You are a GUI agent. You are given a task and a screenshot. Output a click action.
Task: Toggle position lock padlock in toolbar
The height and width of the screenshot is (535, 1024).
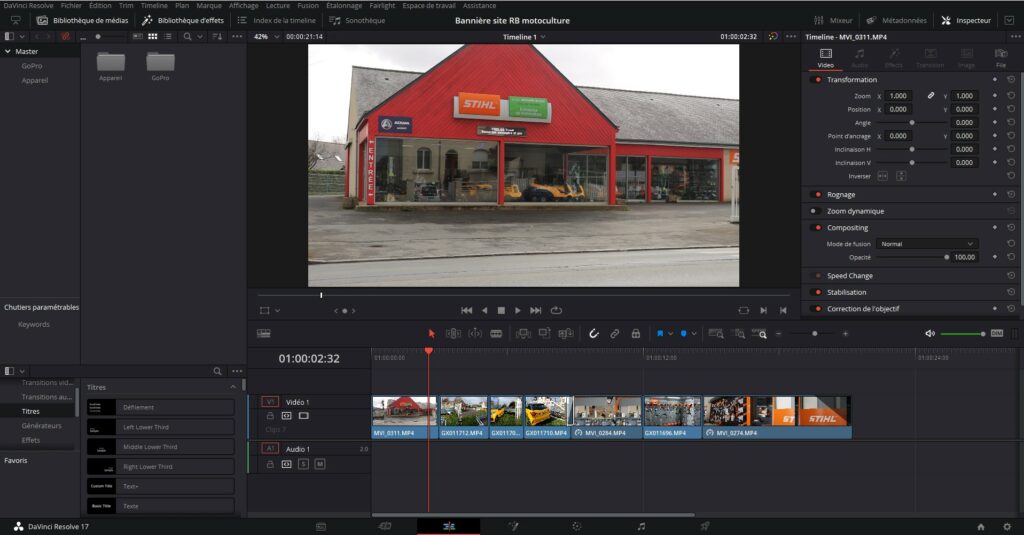[x=635, y=334]
